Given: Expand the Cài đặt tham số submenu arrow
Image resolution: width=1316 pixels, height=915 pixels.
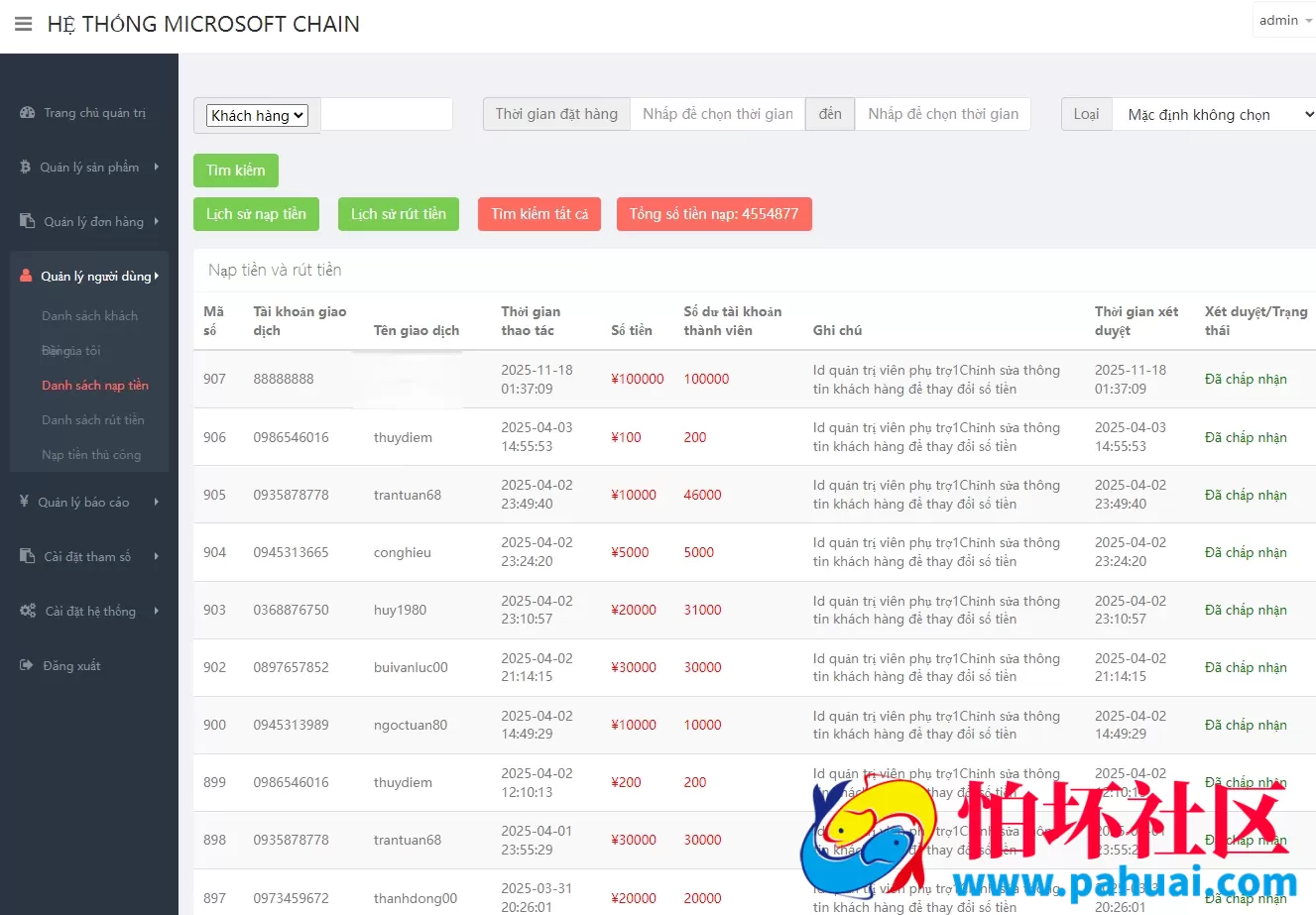Looking at the screenshot, I should click(x=156, y=556).
